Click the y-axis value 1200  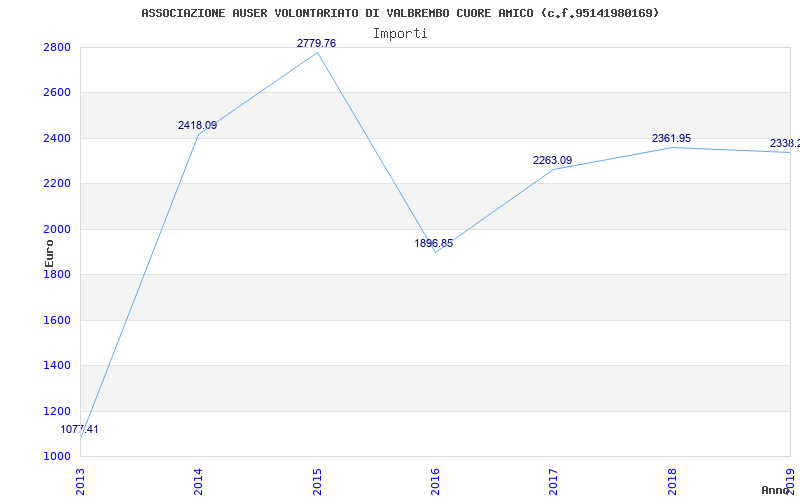pyautogui.click(x=57, y=411)
